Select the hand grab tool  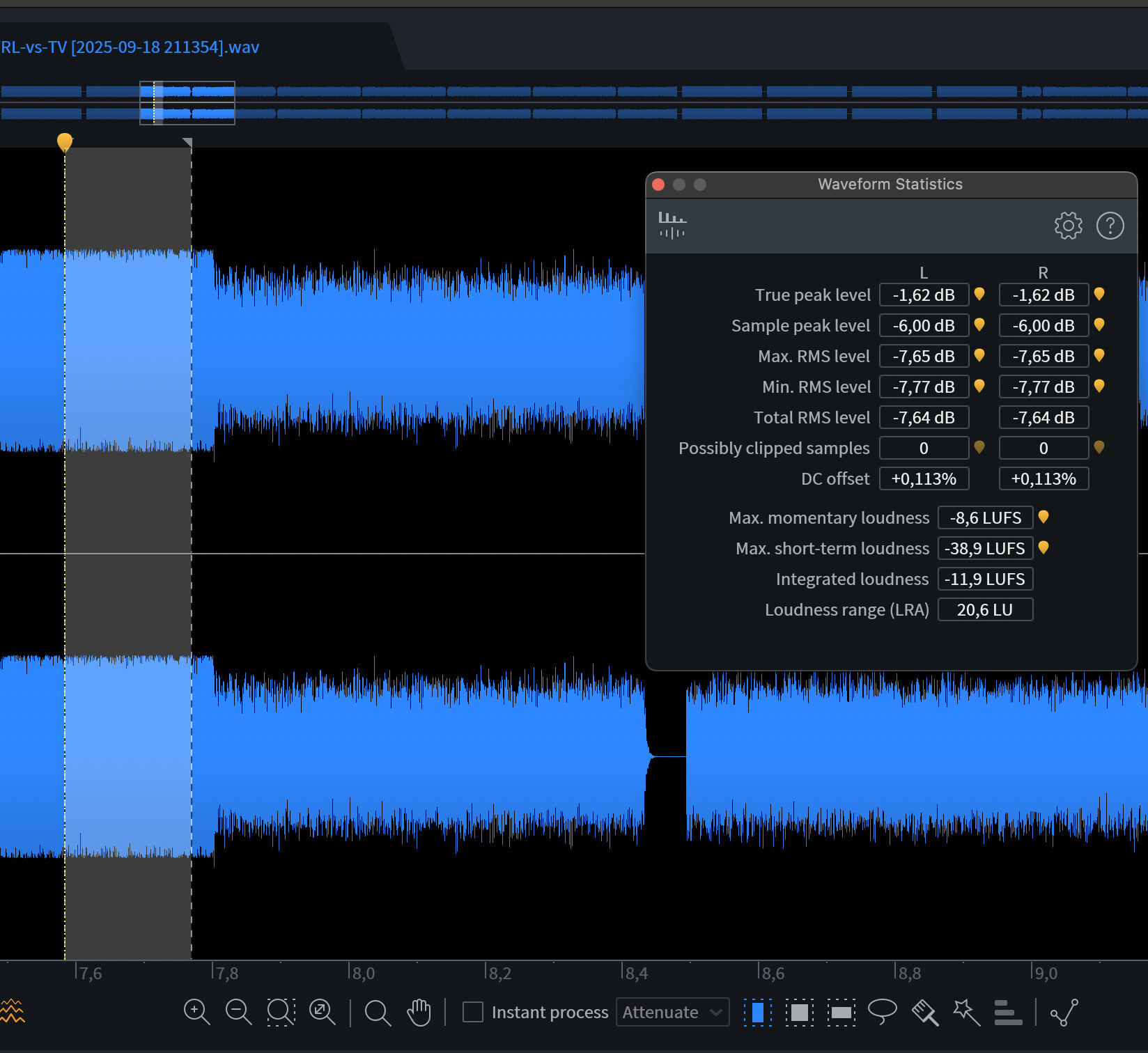click(x=419, y=1012)
